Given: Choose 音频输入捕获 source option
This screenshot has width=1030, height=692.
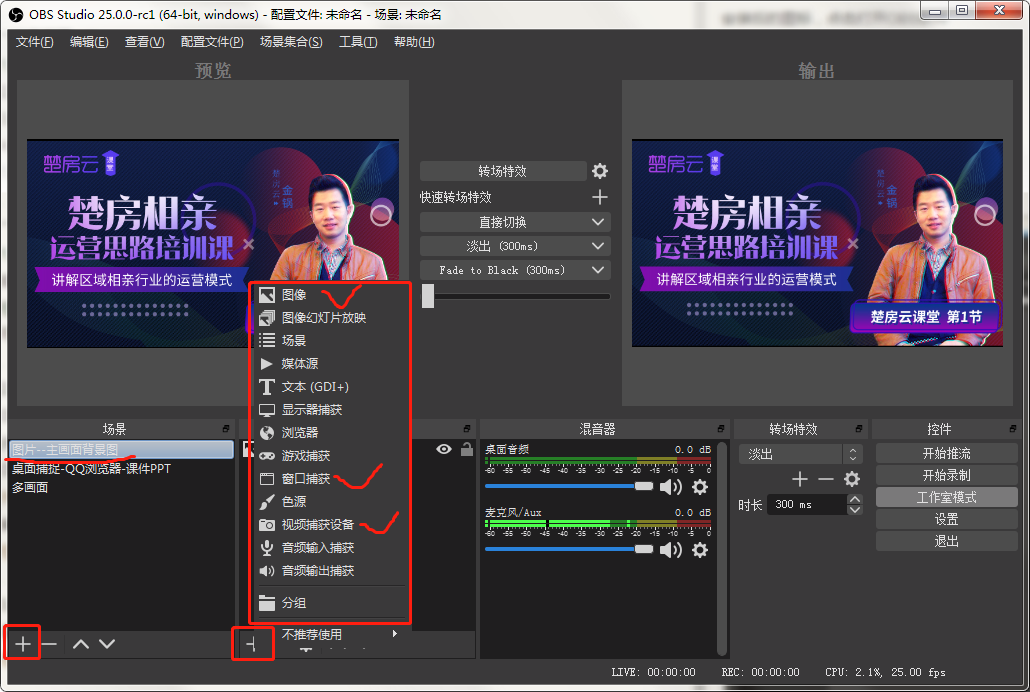Looking at the screenshot, I should click(x=331, y=547).
